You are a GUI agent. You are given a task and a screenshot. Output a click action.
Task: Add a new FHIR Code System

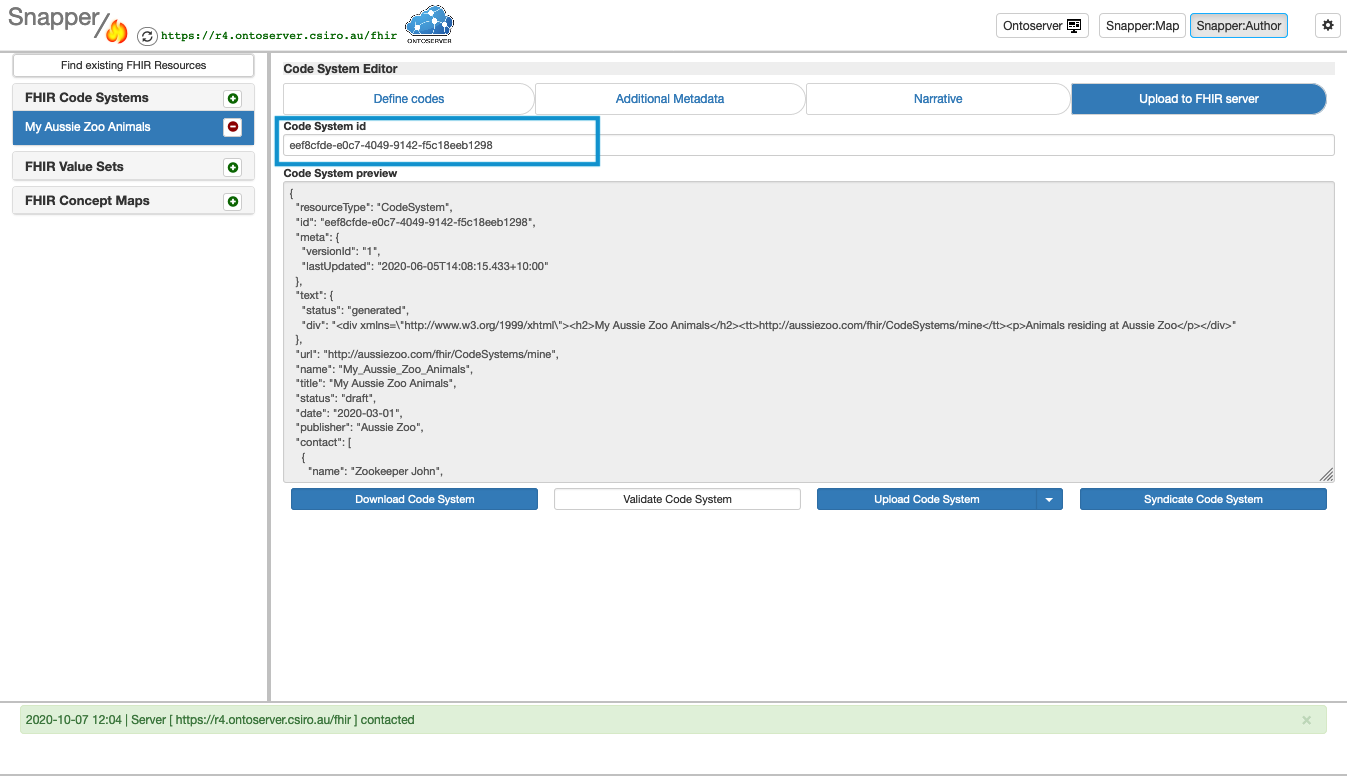click(x=233, y=98)
